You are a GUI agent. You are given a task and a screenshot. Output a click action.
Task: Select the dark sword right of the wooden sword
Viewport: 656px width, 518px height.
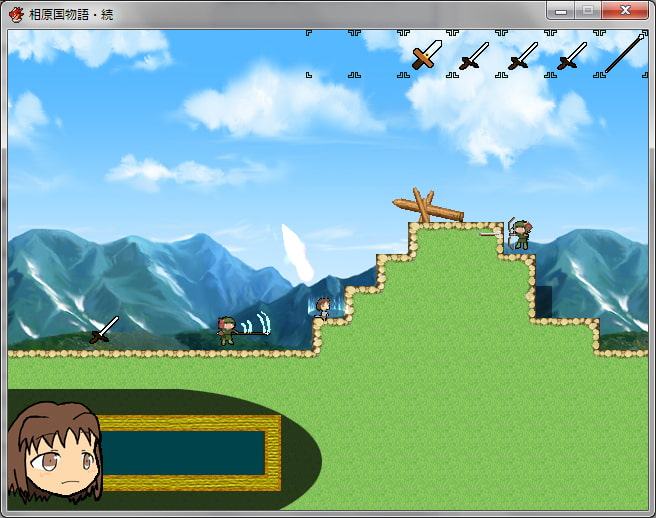474,54
